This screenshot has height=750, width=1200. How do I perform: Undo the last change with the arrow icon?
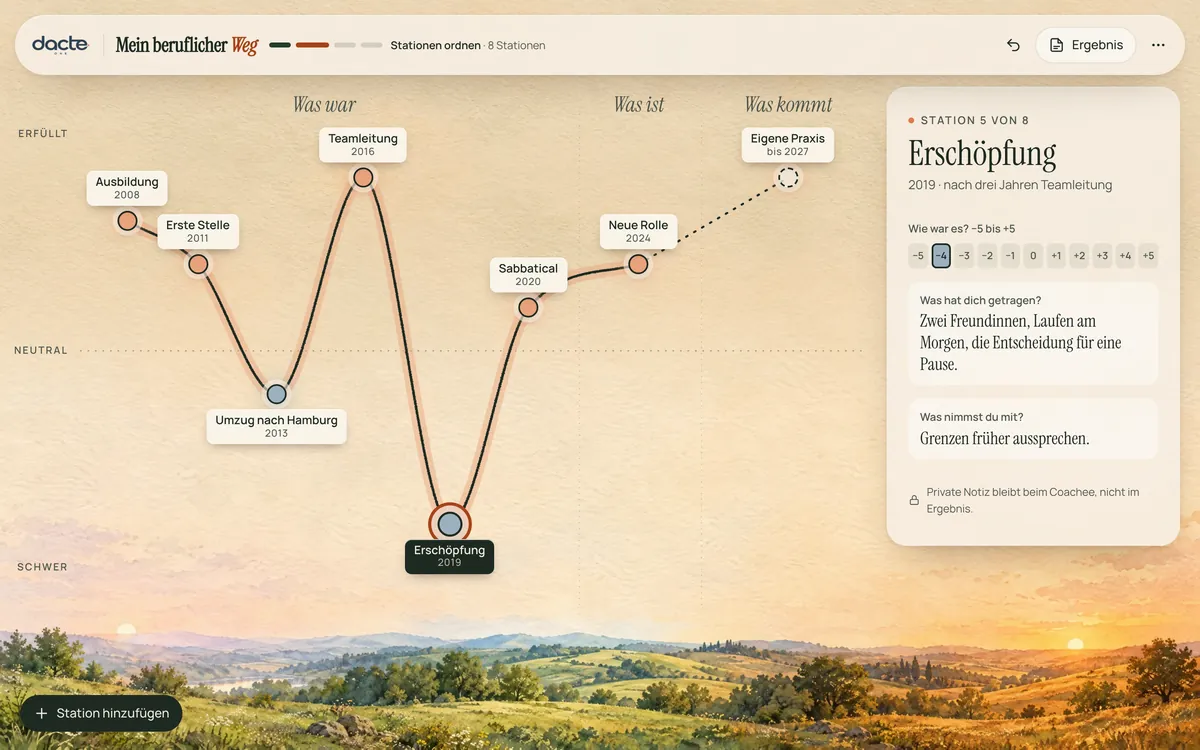click(x=1013, y=45)
